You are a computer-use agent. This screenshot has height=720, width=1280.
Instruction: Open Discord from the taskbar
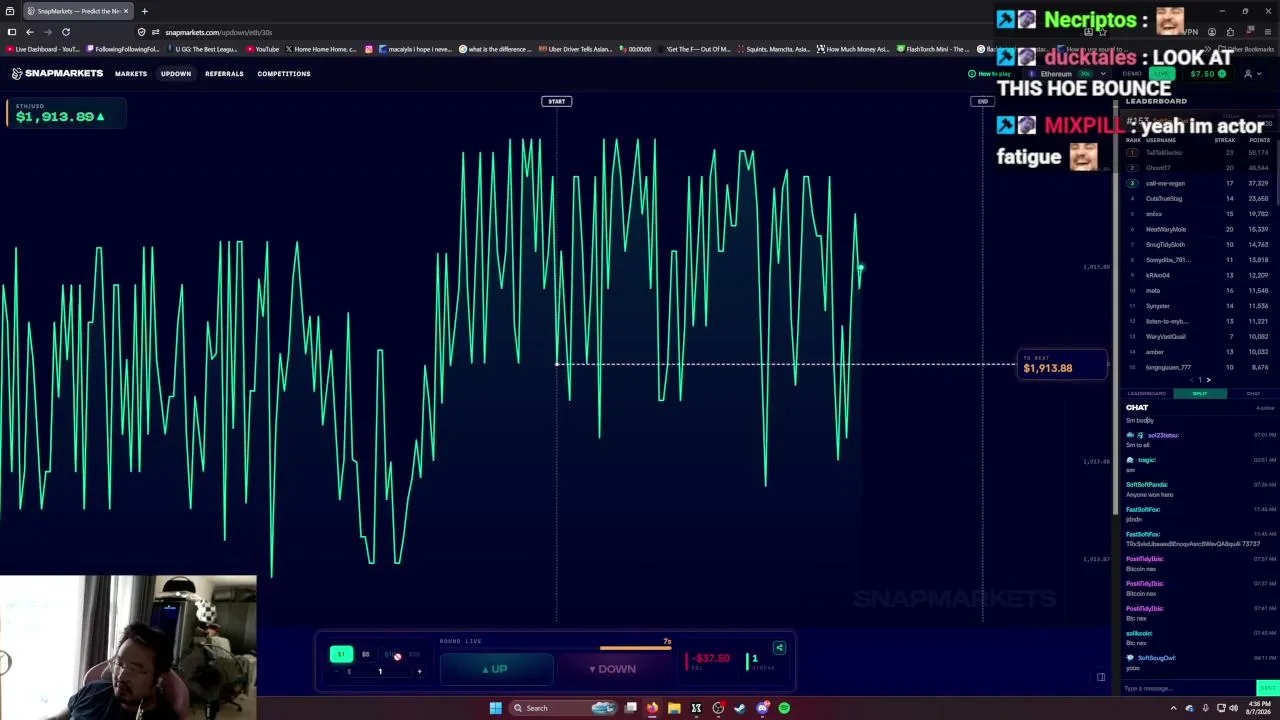coord(762,708)
